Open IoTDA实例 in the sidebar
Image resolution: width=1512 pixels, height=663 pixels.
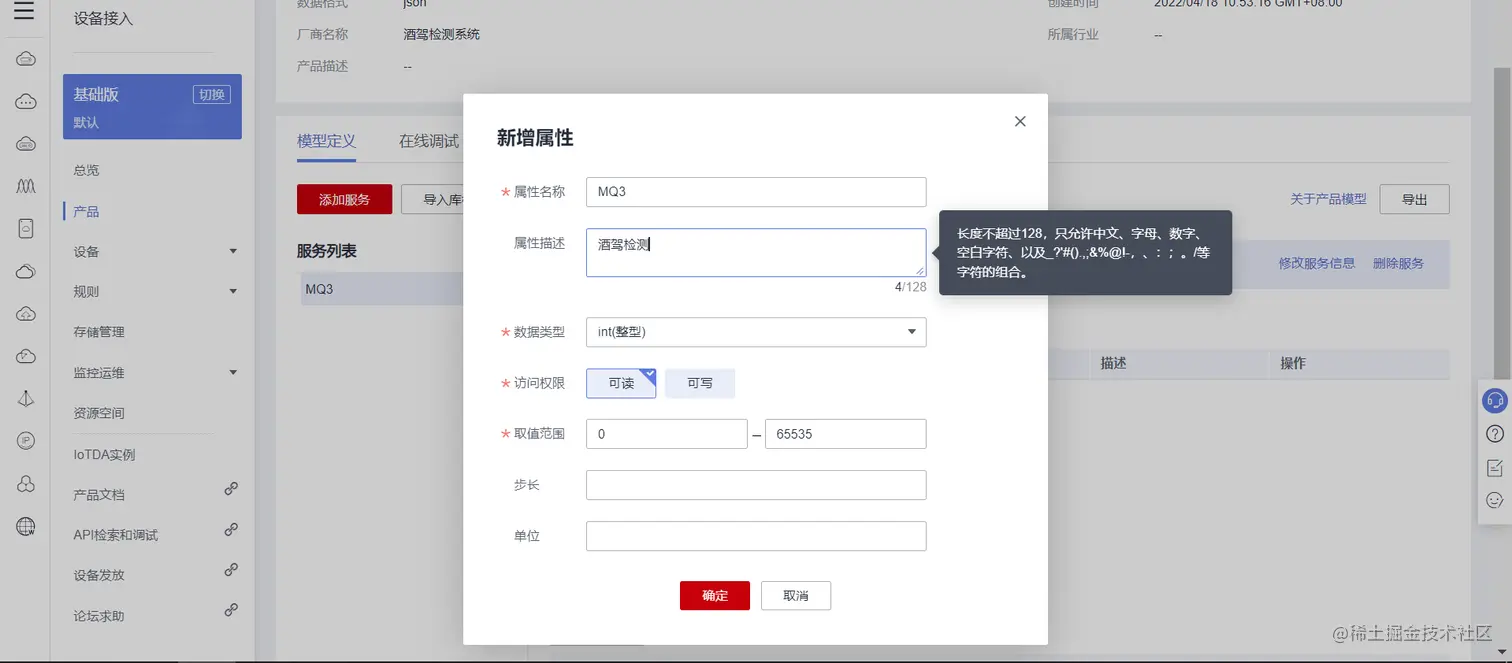tap(104, 455)
